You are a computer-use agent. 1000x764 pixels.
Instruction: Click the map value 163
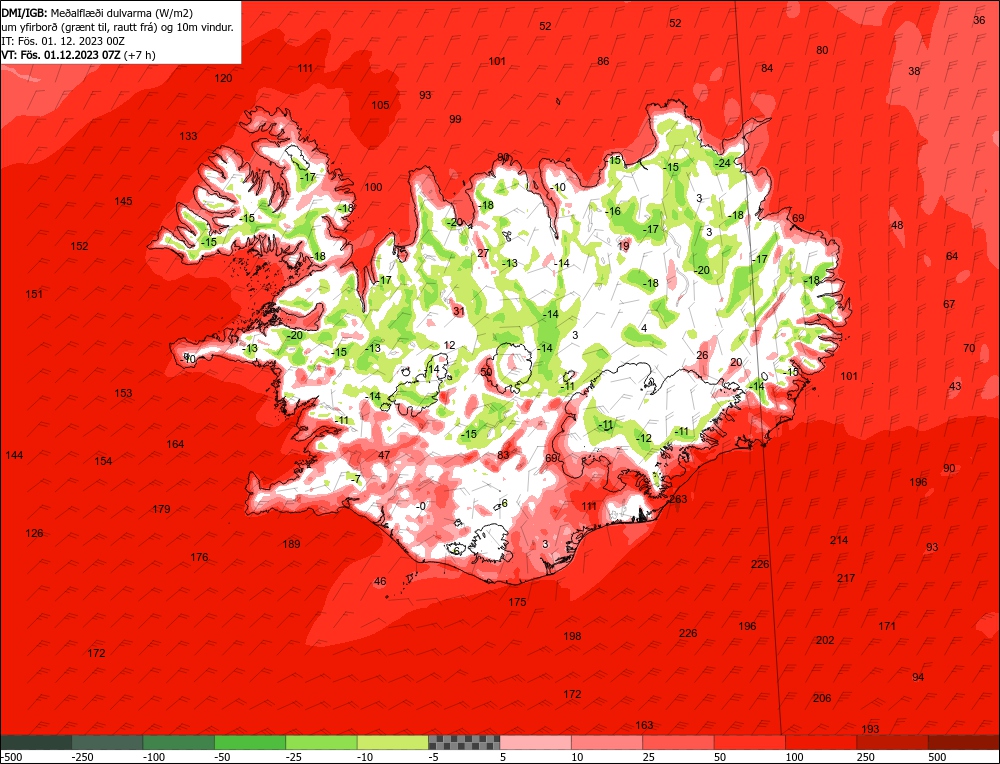tap(644, 725)
